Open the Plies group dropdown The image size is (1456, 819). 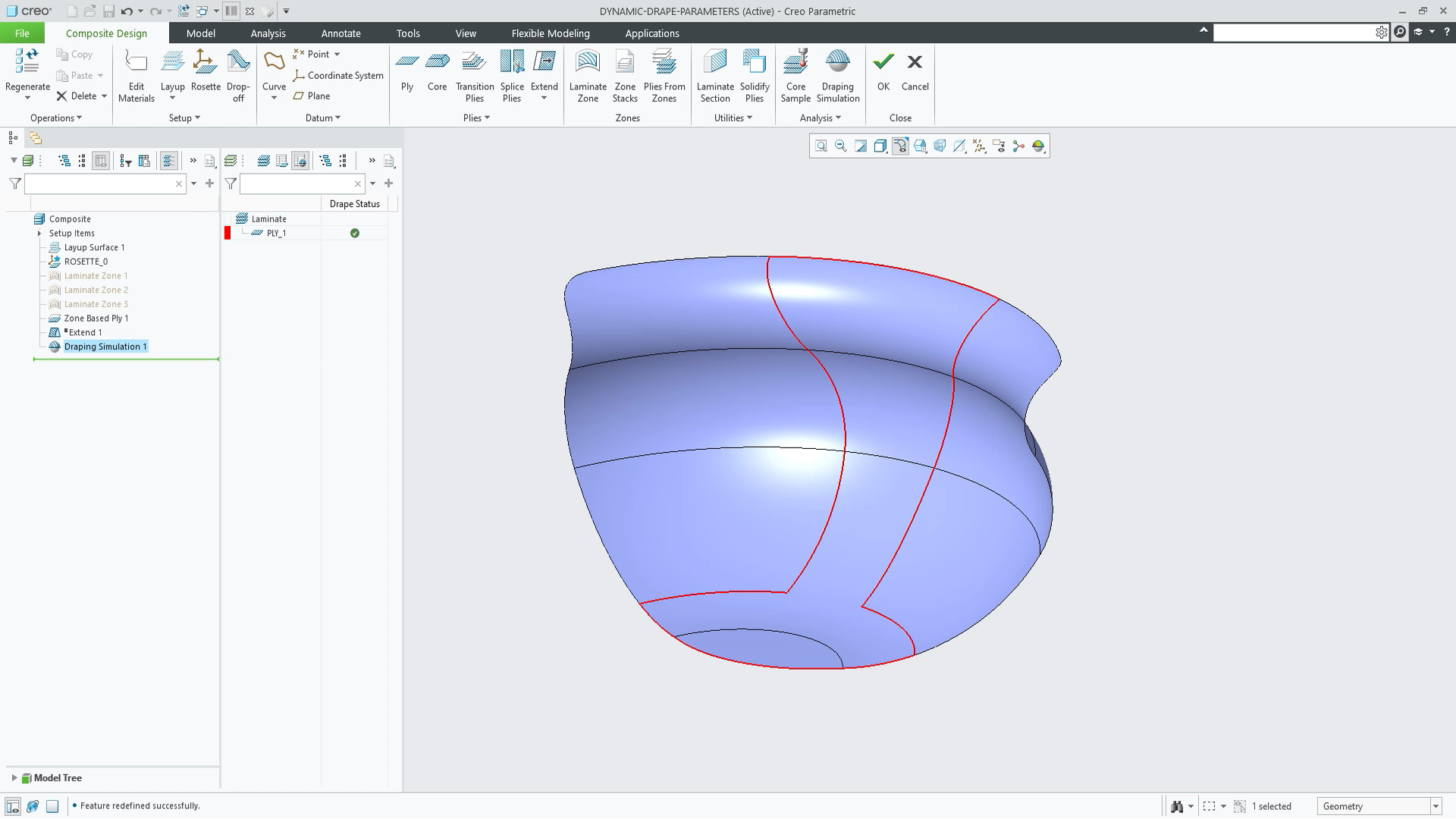pyautogui.click(x=476, y=118)
